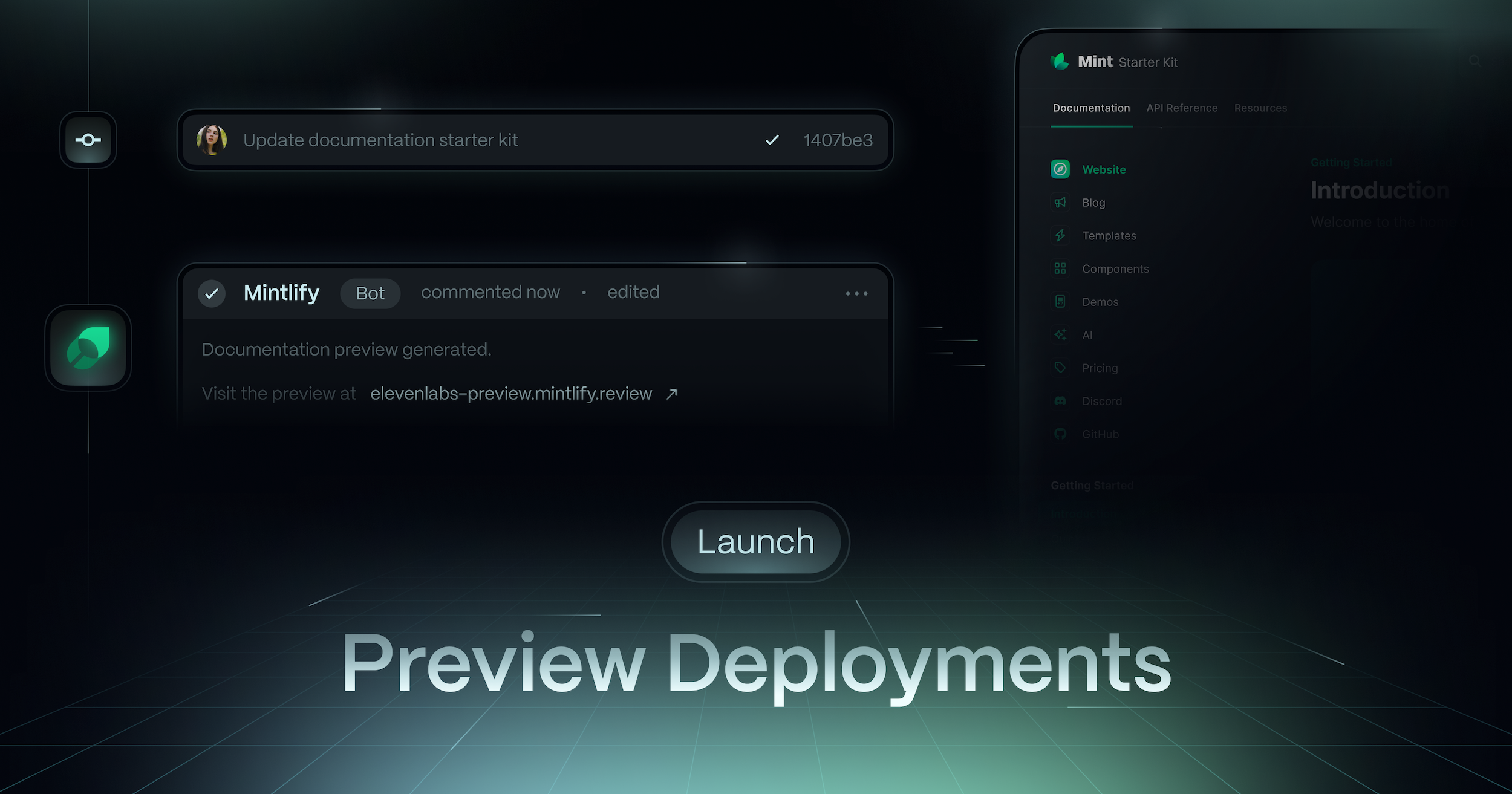This screenshot has height=794, width=1512.
Task: Click the GitHub icon in sidebar
Action: coord(1060,434)
